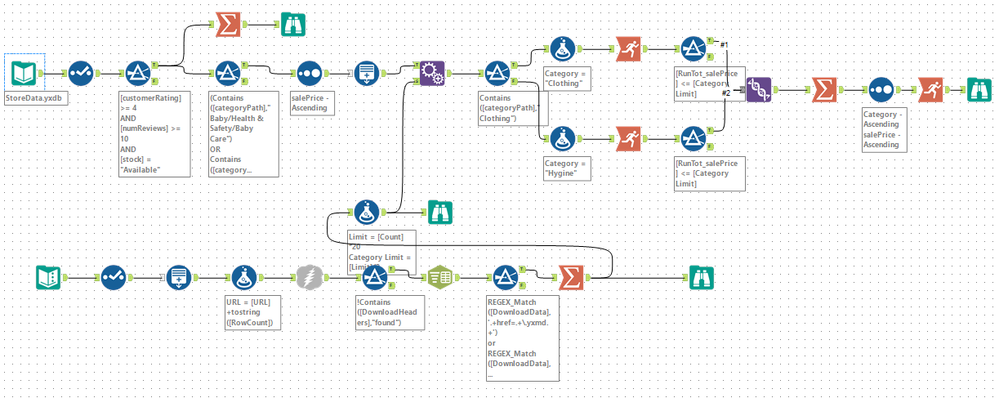This screenshot has width=999, height=399.
Task: Click the purple Union tool
Action: [x=758, y=90]
